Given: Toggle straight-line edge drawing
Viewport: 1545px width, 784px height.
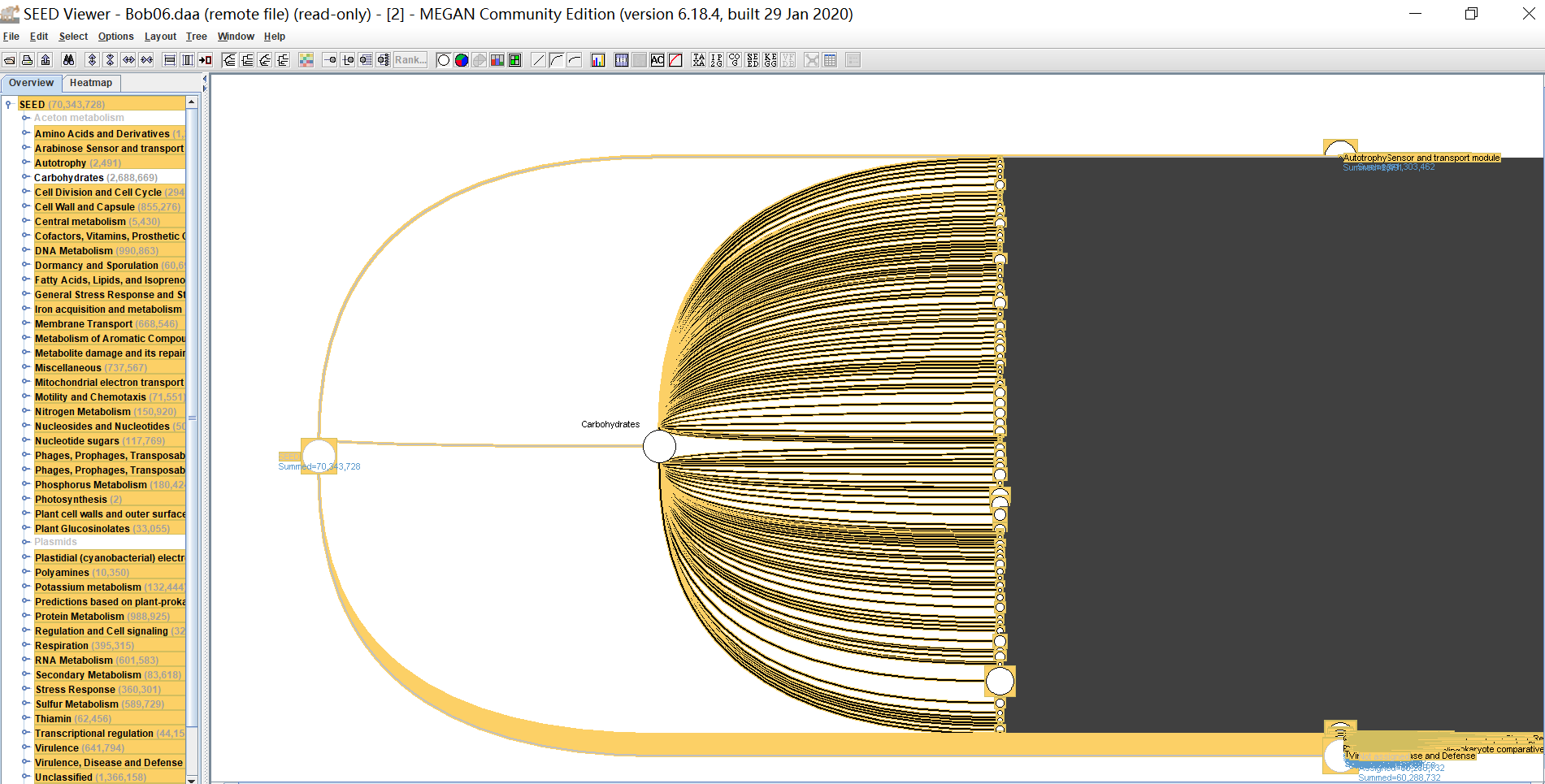Looking at the screenshot, I should (538, 60).
